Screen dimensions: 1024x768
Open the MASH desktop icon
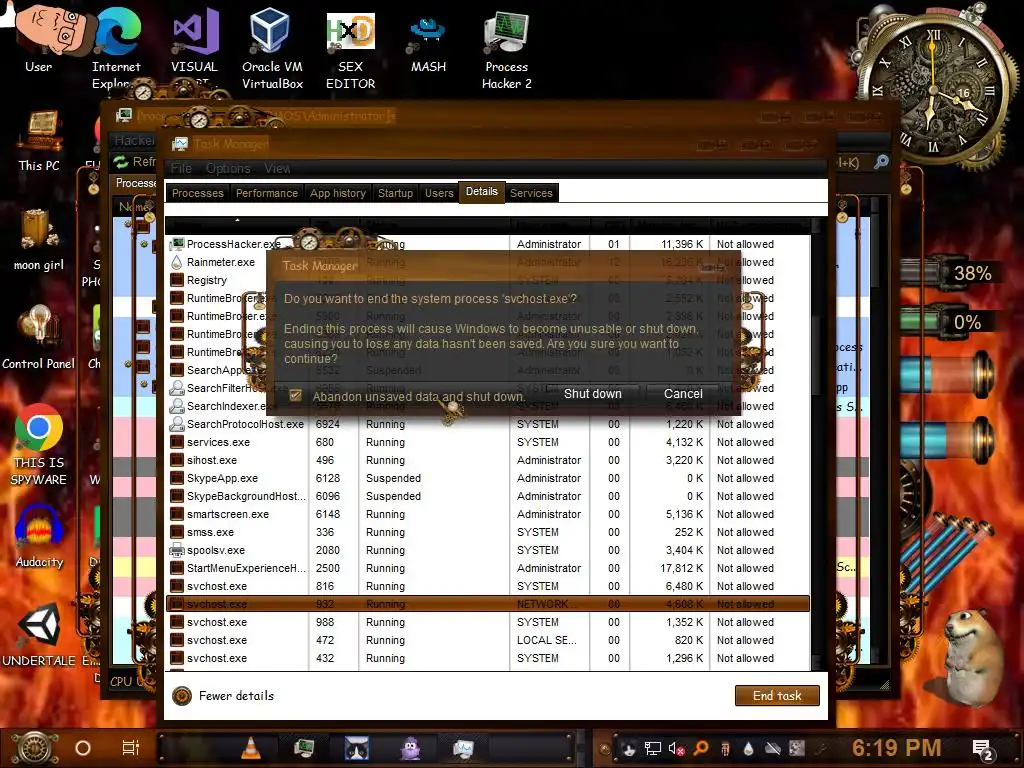(x=428, y=43)
